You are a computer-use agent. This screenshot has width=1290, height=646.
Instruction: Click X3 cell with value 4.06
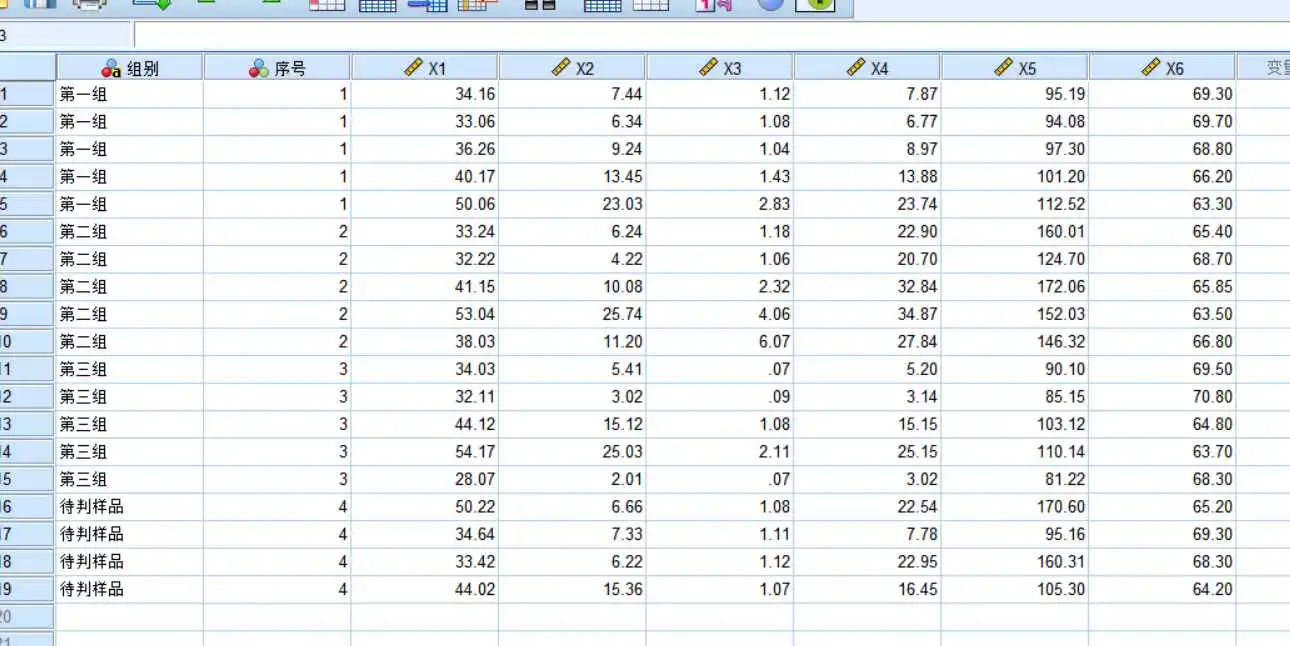tap(720, 315)
